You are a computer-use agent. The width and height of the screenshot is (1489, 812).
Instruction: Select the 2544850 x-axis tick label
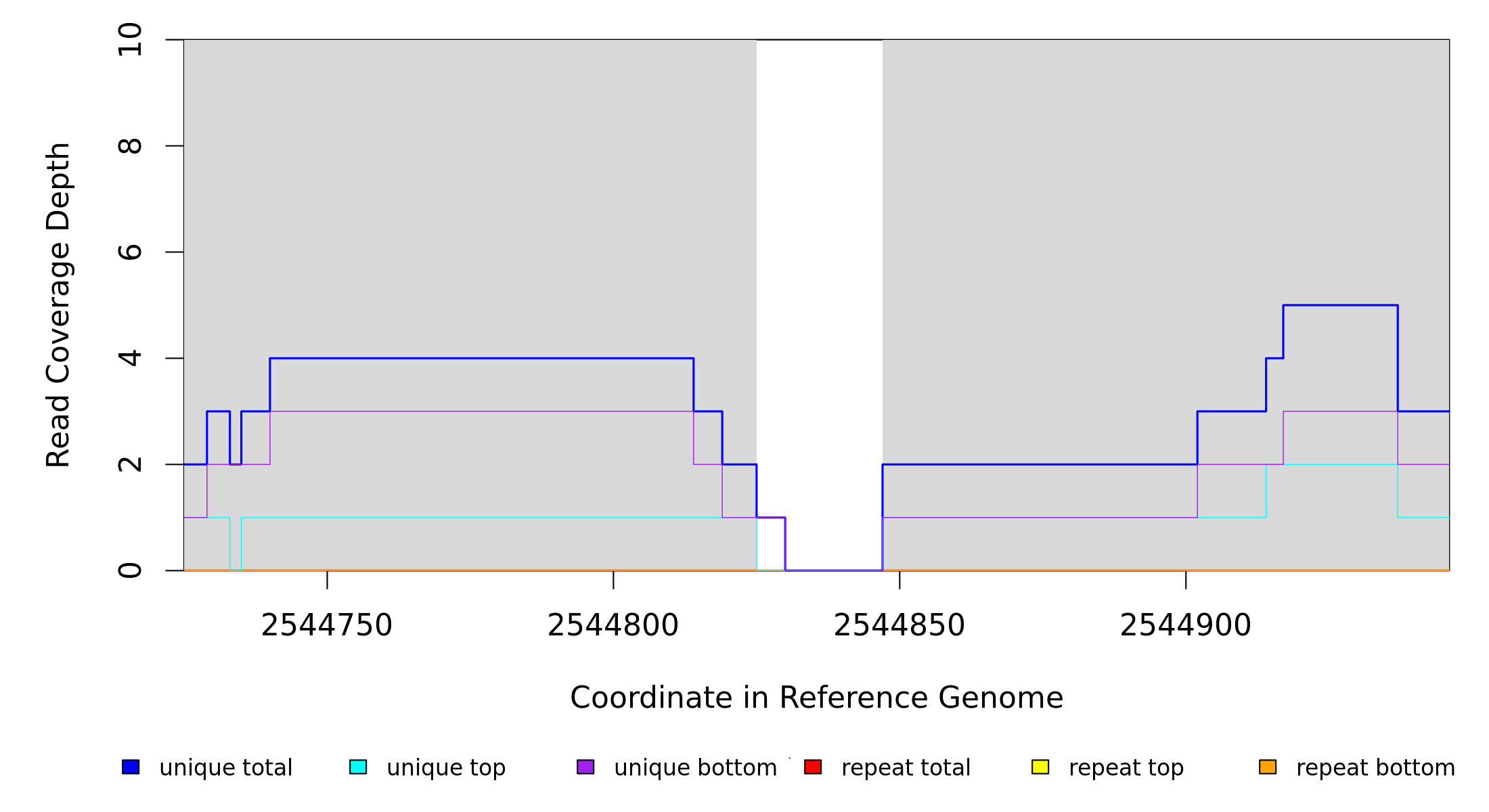click(x=899, y=626)
